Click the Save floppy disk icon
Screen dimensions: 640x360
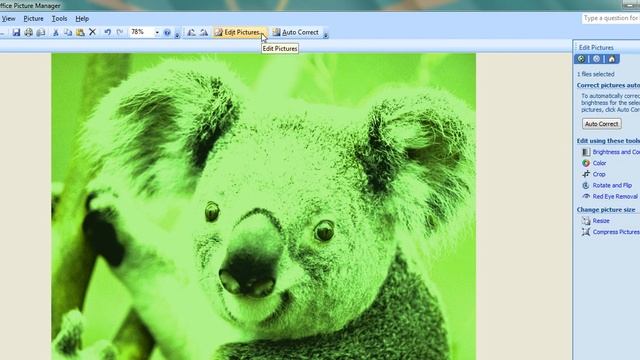(16, 32)
